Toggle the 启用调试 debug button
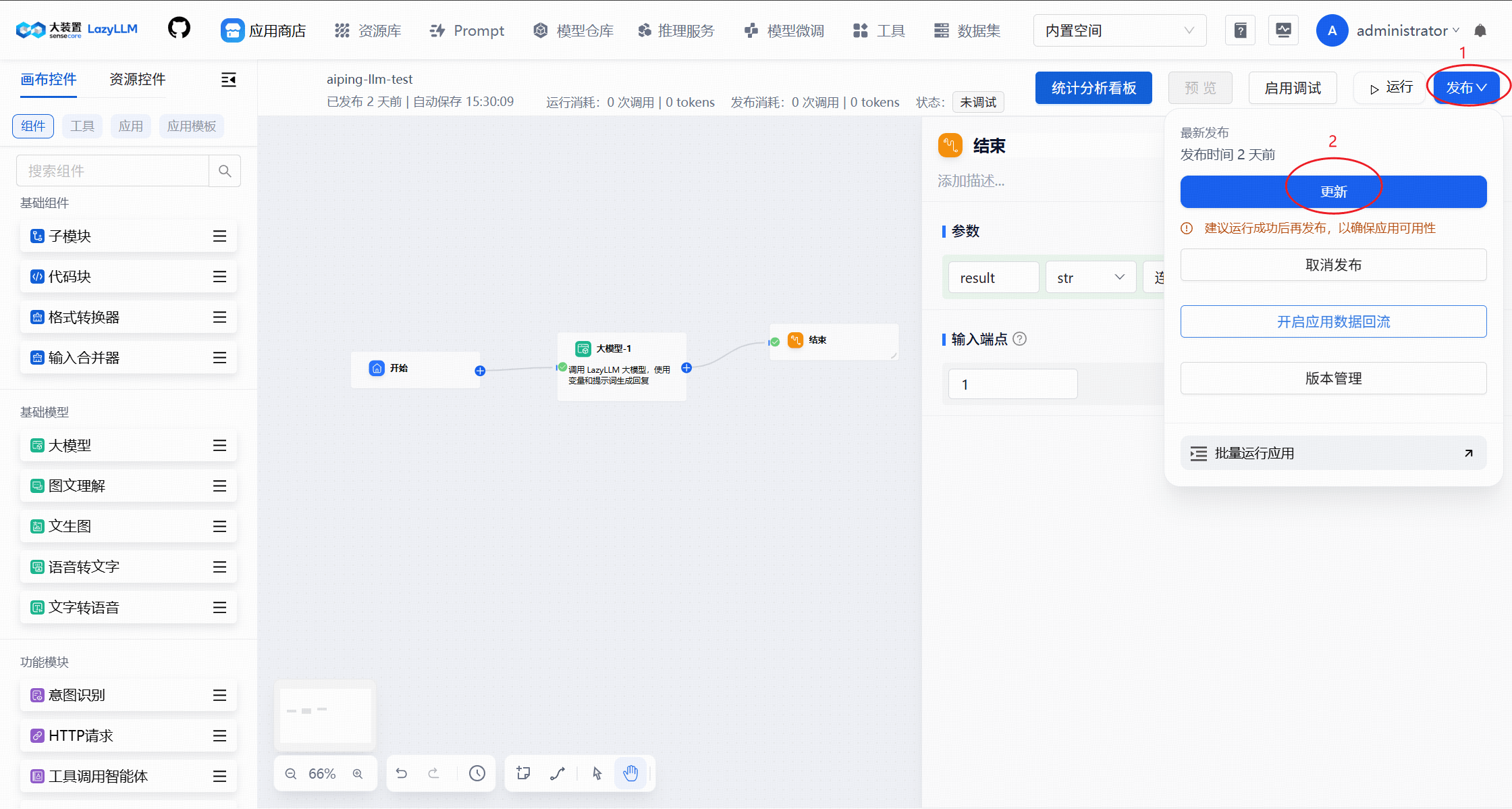The width and height of the screenshot is (1512, 809). click(1292, 88)
